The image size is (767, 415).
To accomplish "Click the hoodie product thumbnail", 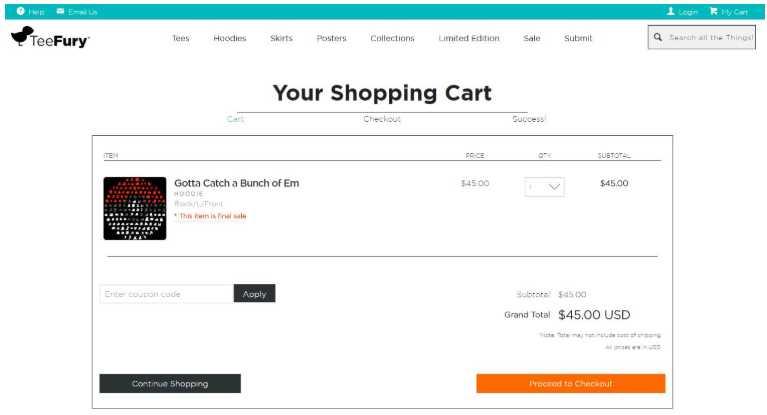I will pos(134,208).
